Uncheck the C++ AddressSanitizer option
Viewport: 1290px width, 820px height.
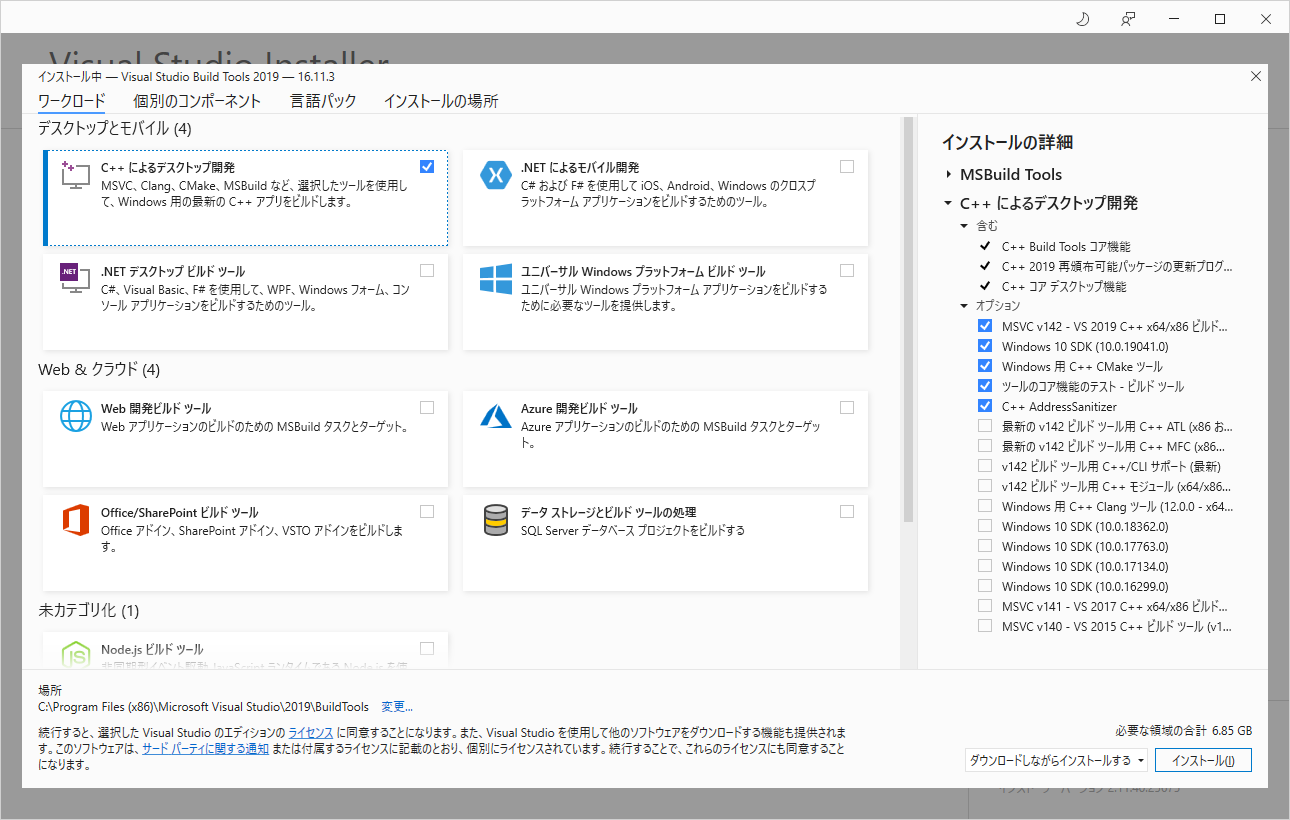[984, 405]
